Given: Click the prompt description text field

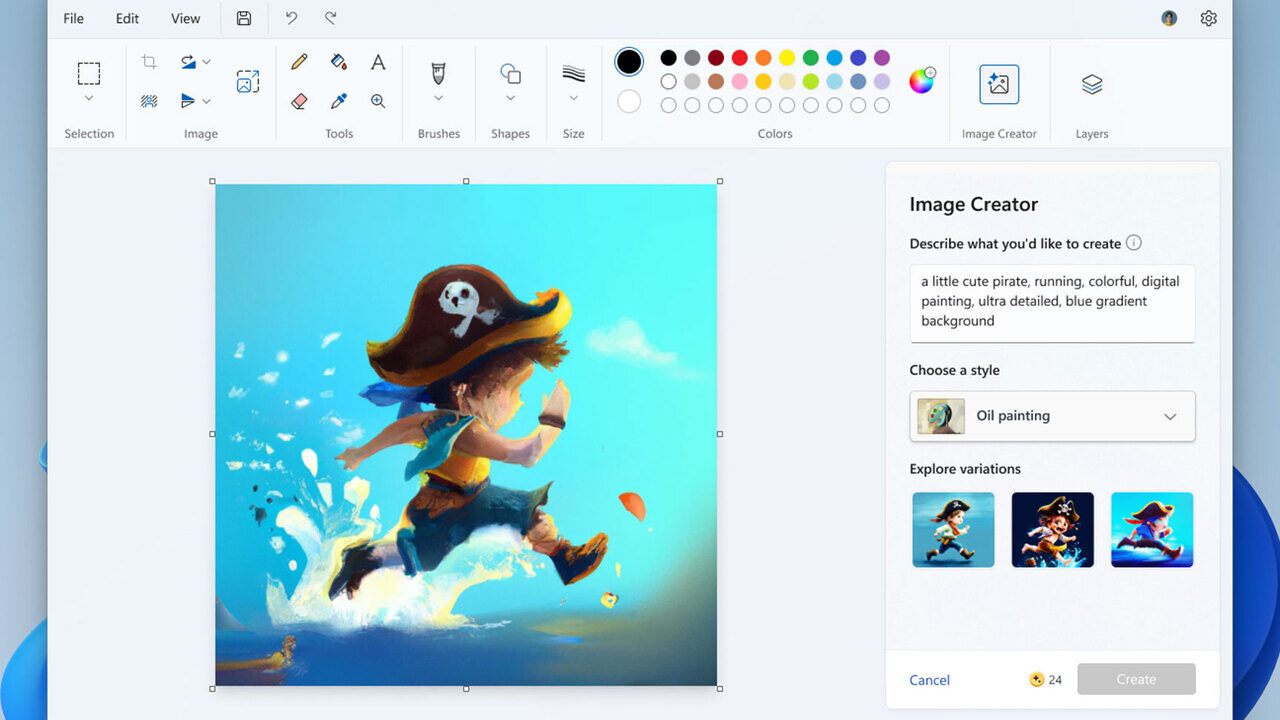Looking at the screenshot, I should (x=1052, y=303).
